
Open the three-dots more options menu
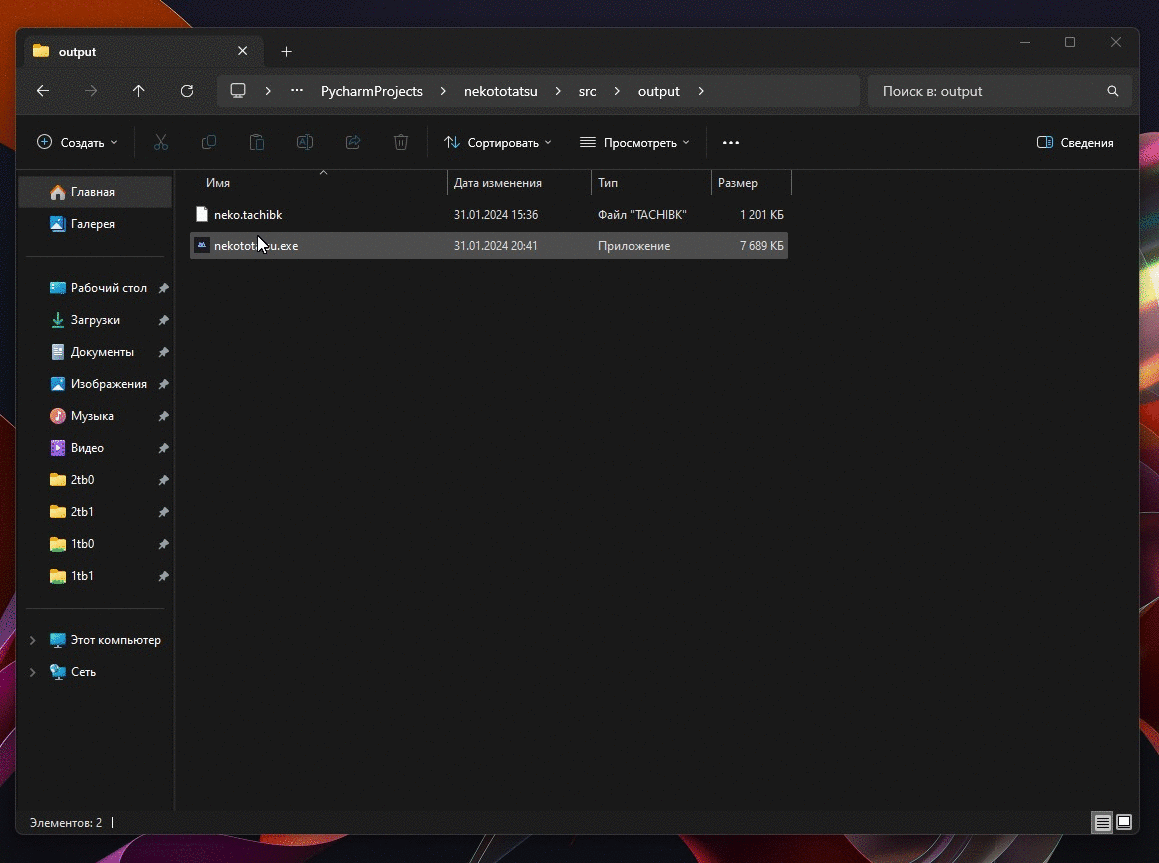731,143
